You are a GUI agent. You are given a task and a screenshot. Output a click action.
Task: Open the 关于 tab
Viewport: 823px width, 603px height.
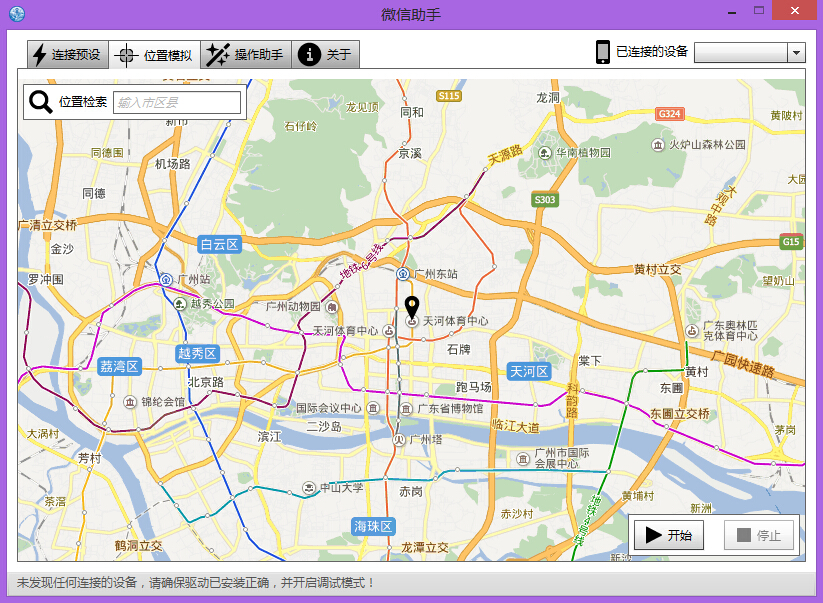[x=325, y=55]
